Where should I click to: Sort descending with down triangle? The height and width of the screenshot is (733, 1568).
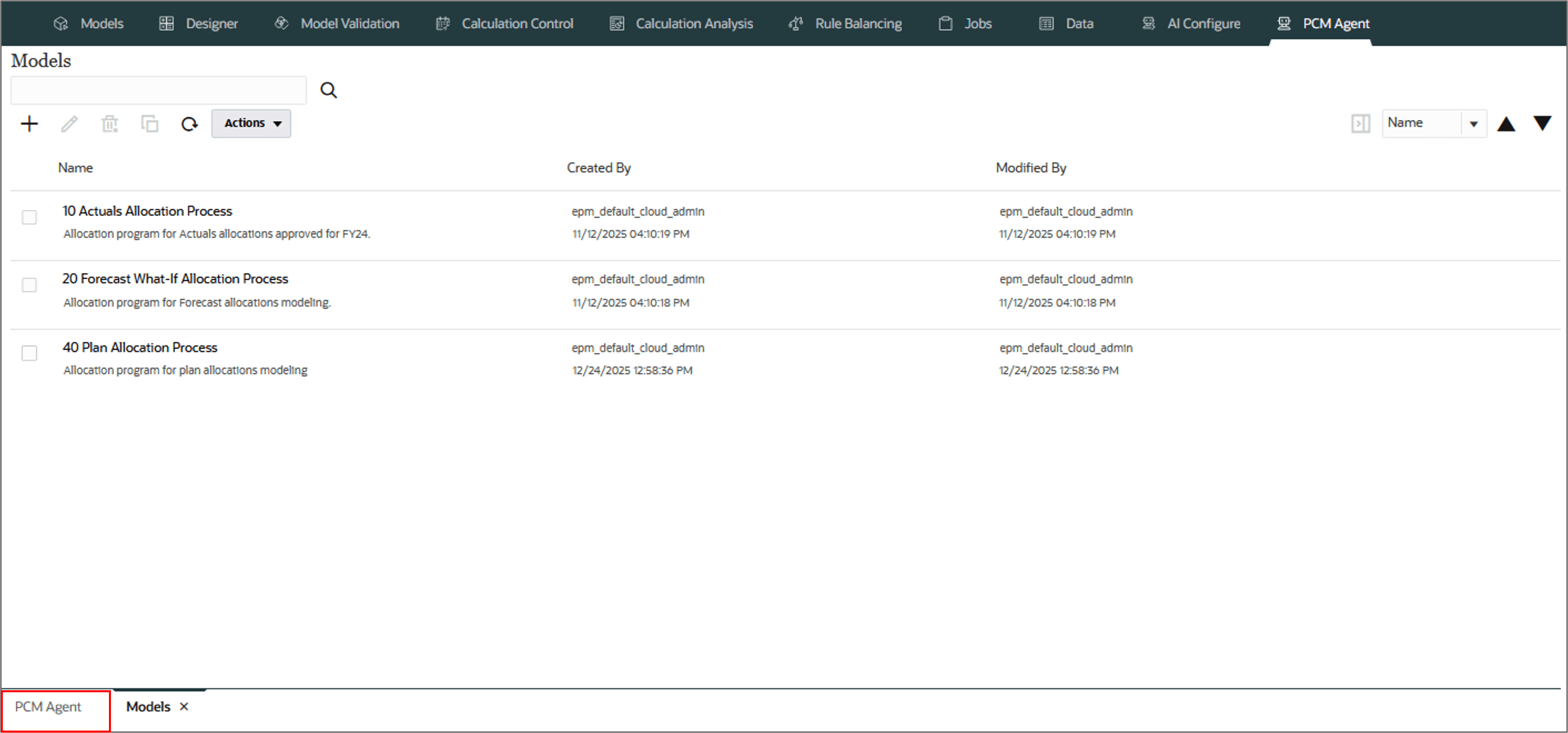[1542, 123]
